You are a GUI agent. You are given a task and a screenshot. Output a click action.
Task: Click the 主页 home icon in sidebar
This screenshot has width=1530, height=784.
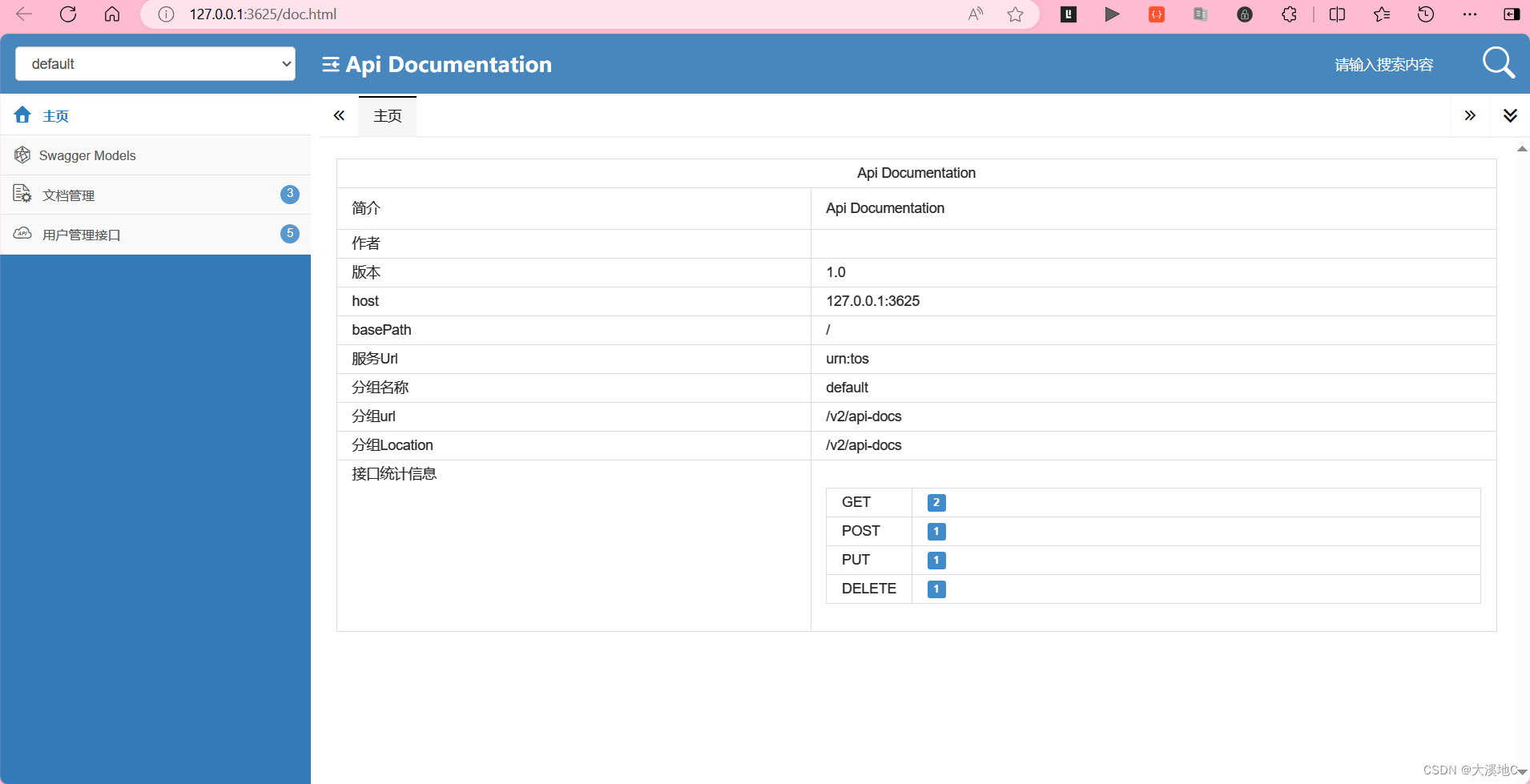pyautogui.click(x=22, y=115)
